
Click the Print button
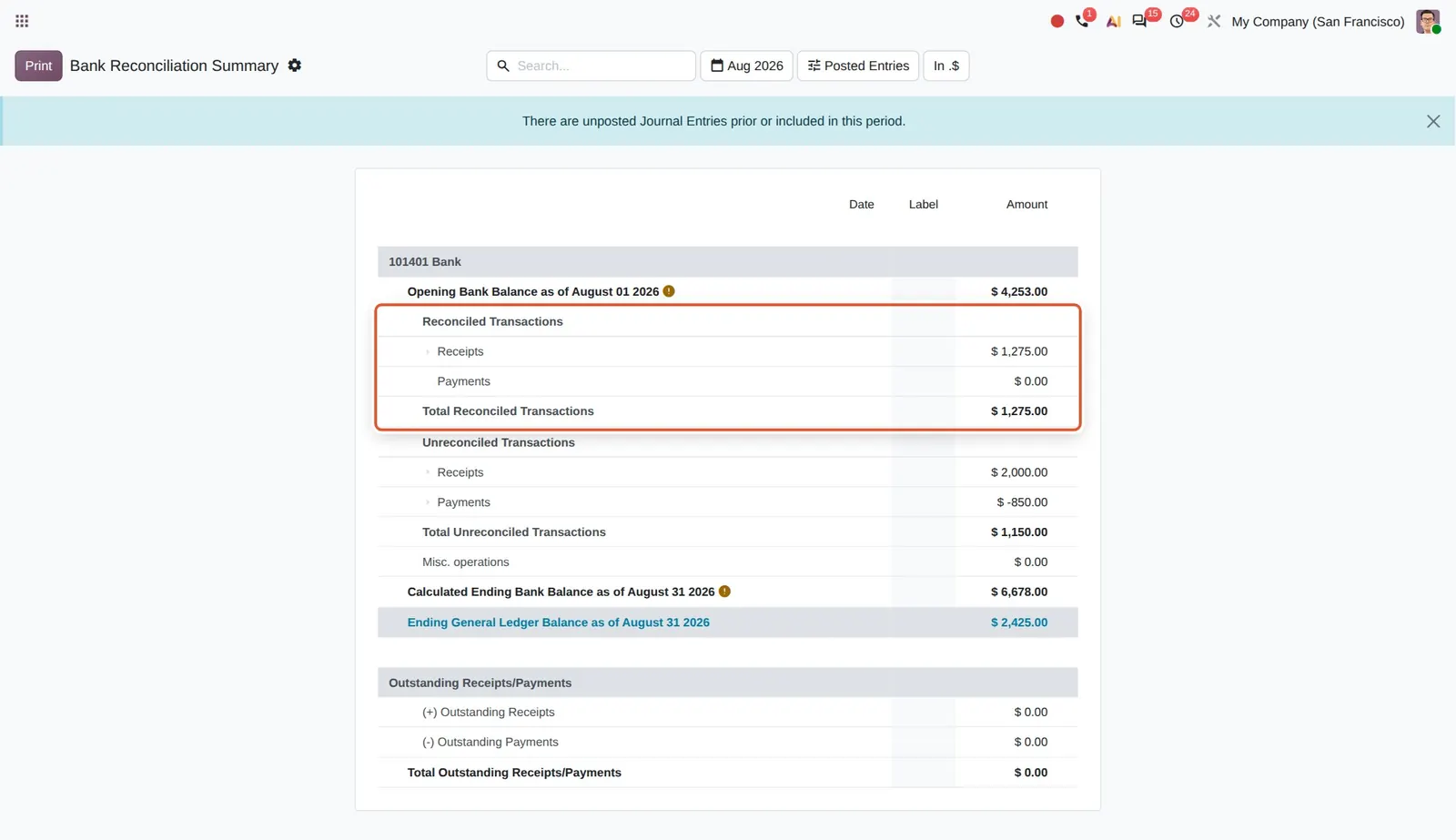[x=38, y=66]
